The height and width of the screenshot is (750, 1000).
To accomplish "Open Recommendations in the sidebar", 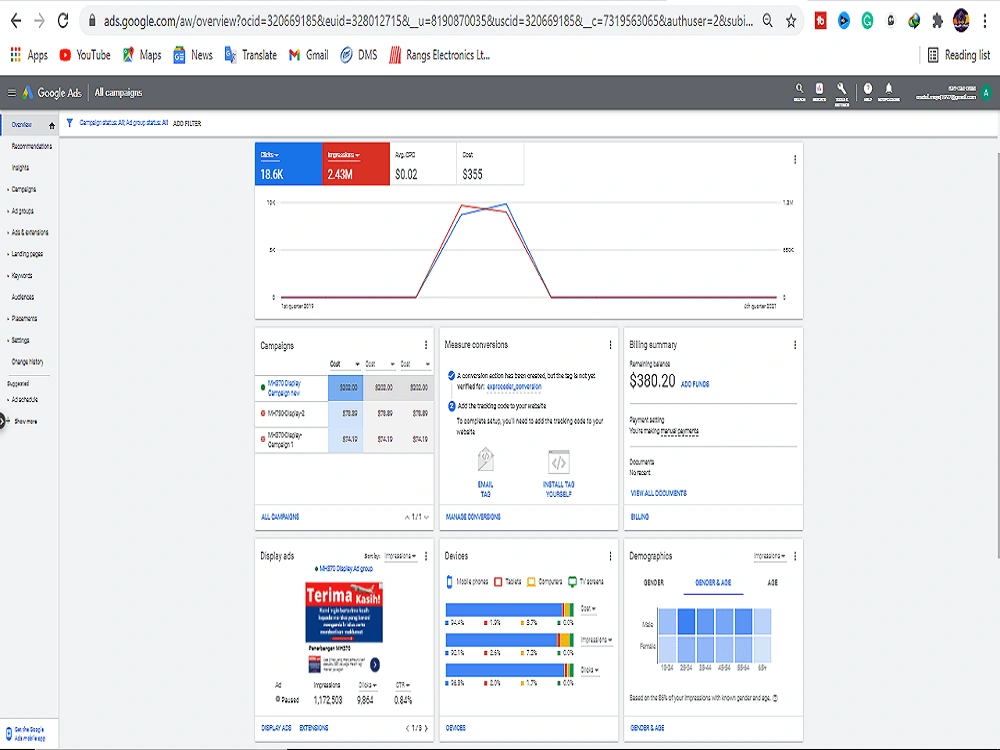I will (31, 146).
